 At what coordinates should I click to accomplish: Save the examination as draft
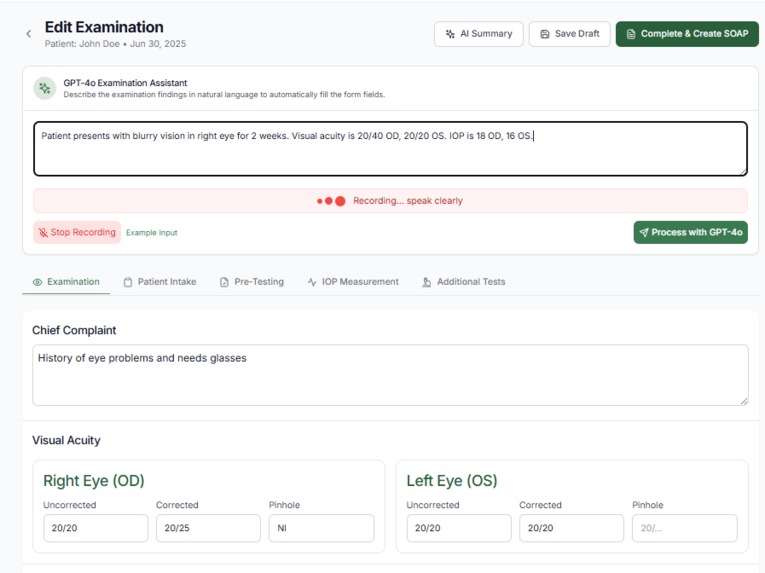569,34
